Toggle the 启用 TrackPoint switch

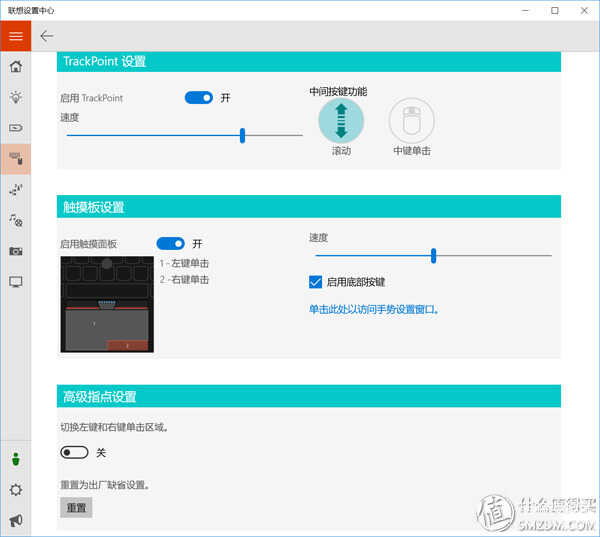199,98
